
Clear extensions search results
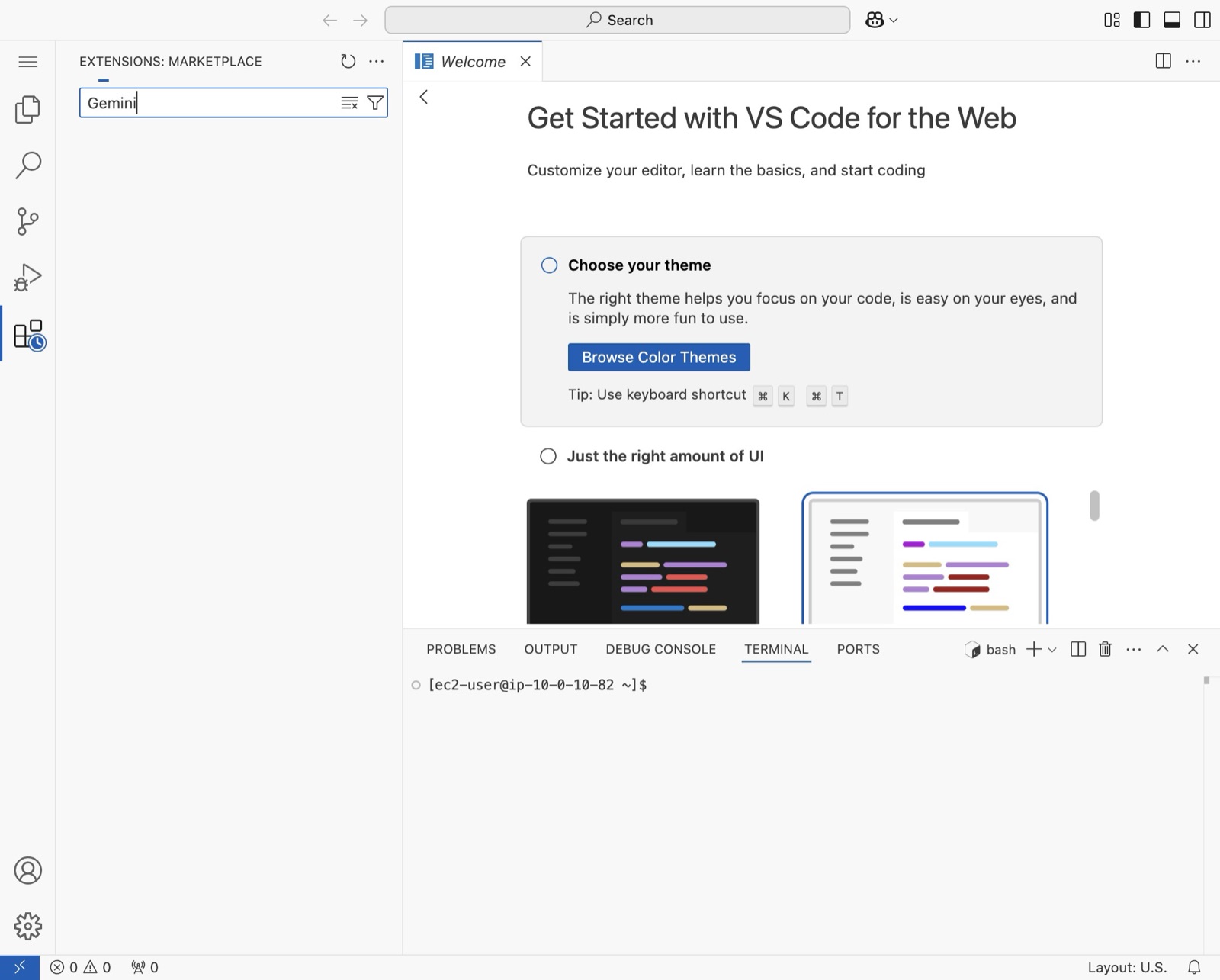(349, 103)
